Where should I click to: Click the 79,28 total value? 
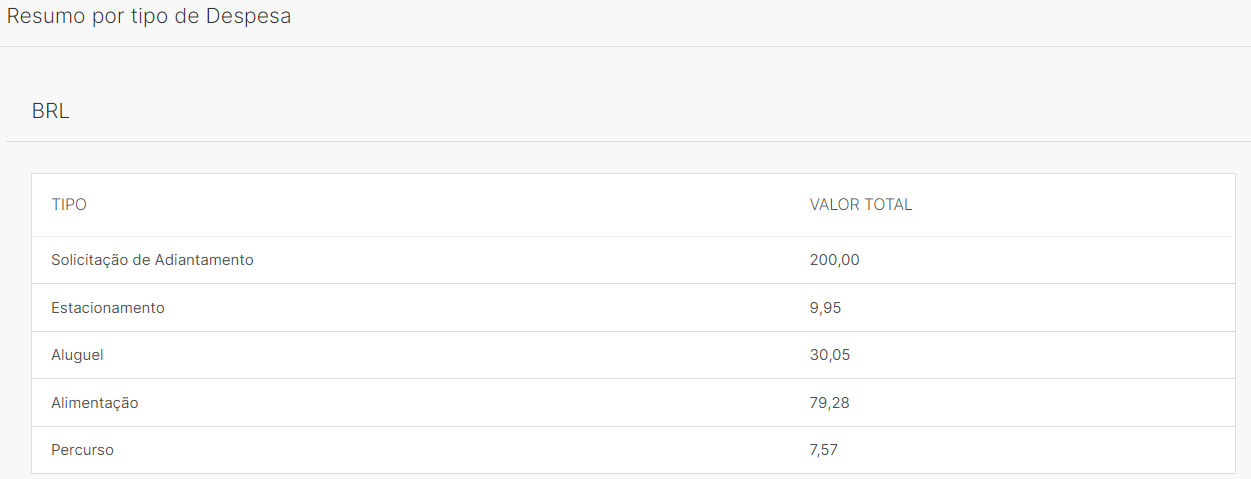(x=830, y=403)
